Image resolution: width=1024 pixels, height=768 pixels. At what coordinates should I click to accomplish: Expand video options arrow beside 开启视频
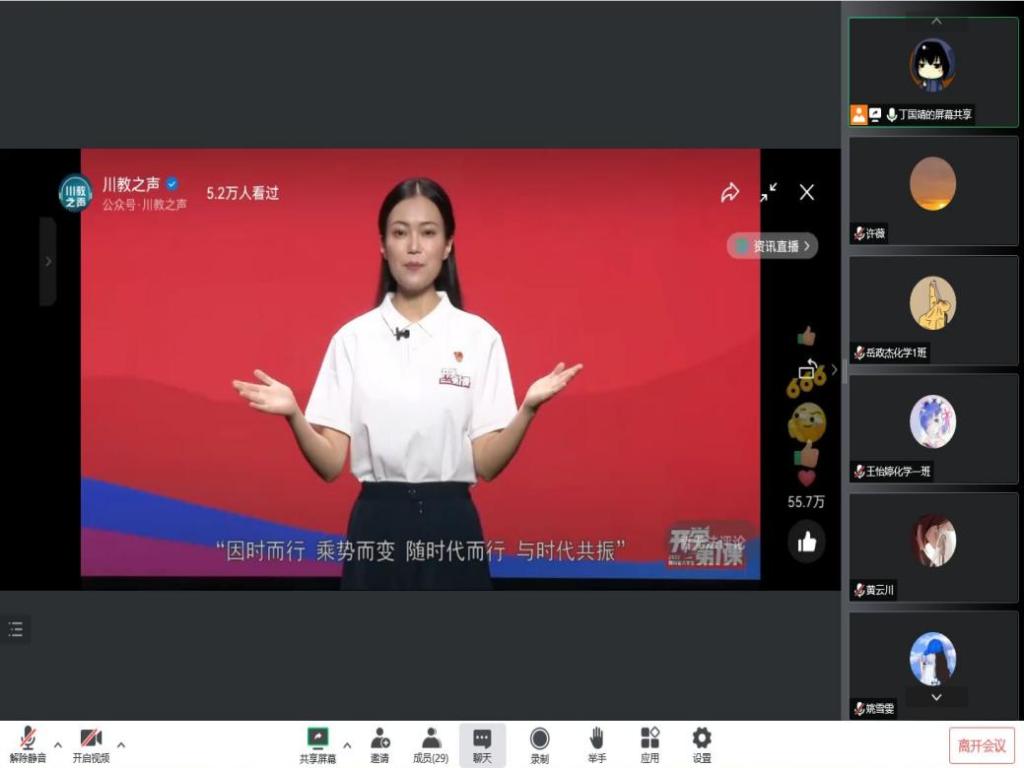(121, 744)
